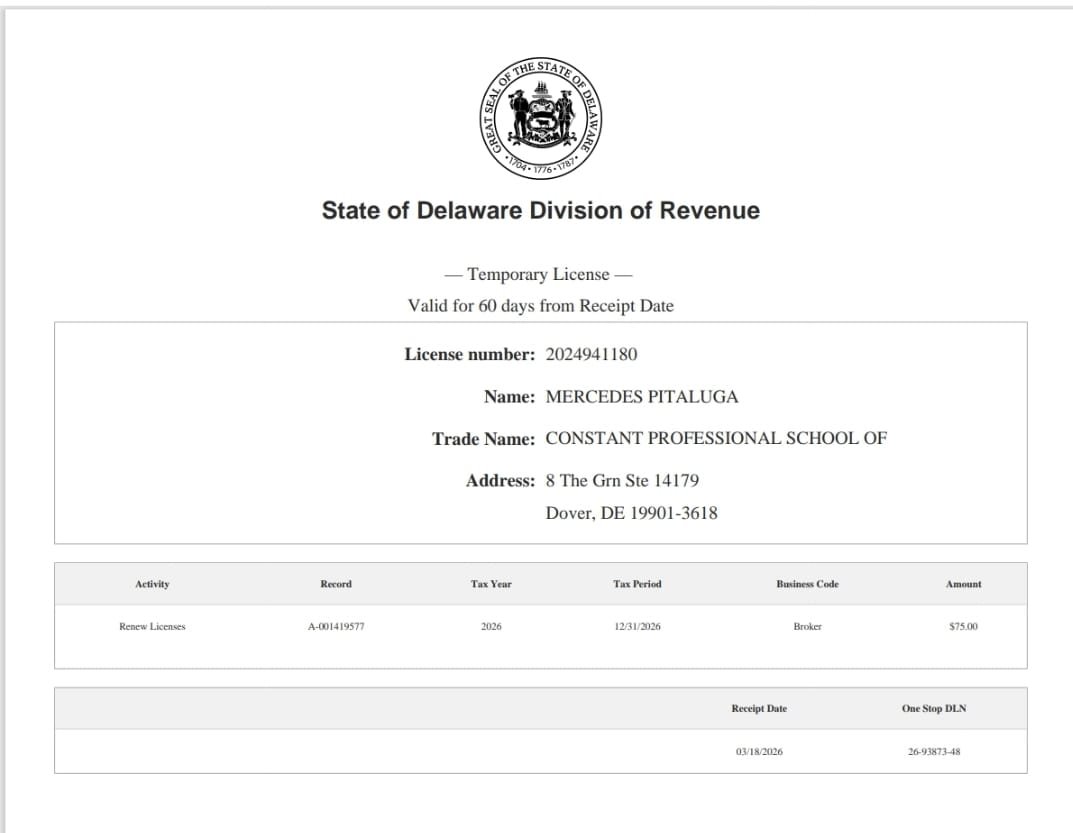Click the Business Code column header
This screenshot has width=1073, height=833.
click(x=807, y=584)
